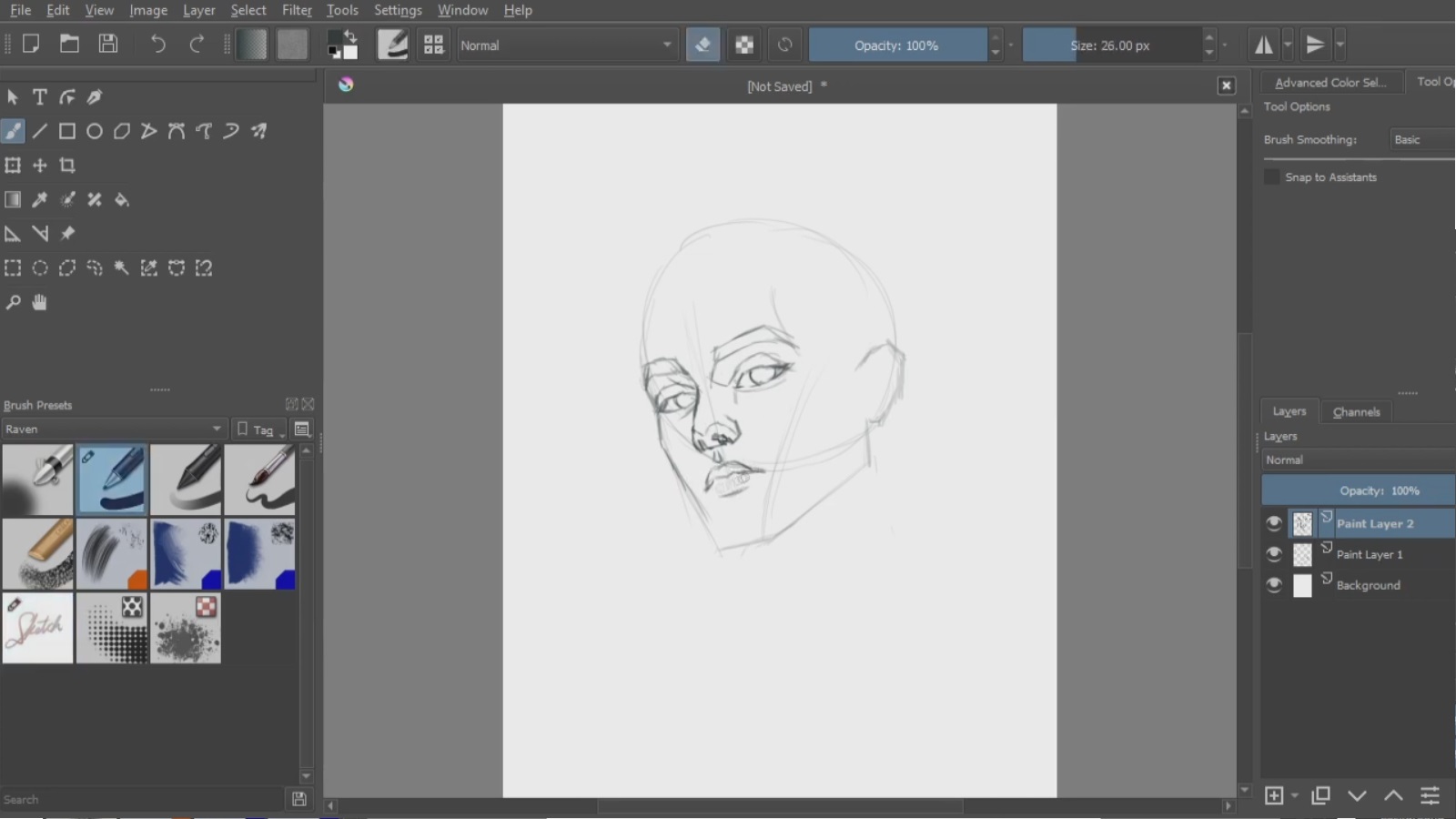Select the Zoom tool
This screenshot has width=1456, height=819.
[x=13, y=302]
